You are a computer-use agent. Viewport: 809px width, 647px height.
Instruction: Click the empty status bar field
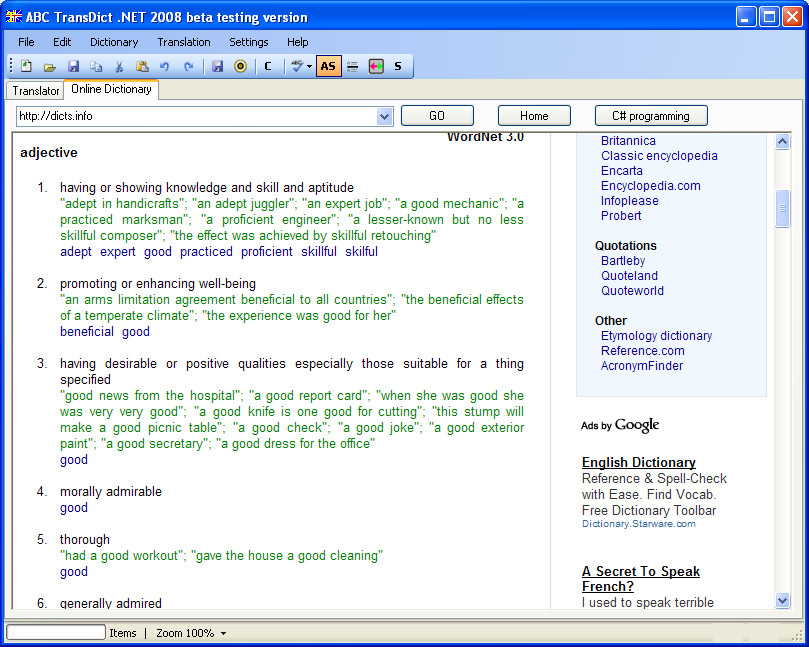(x=56, y=633)
